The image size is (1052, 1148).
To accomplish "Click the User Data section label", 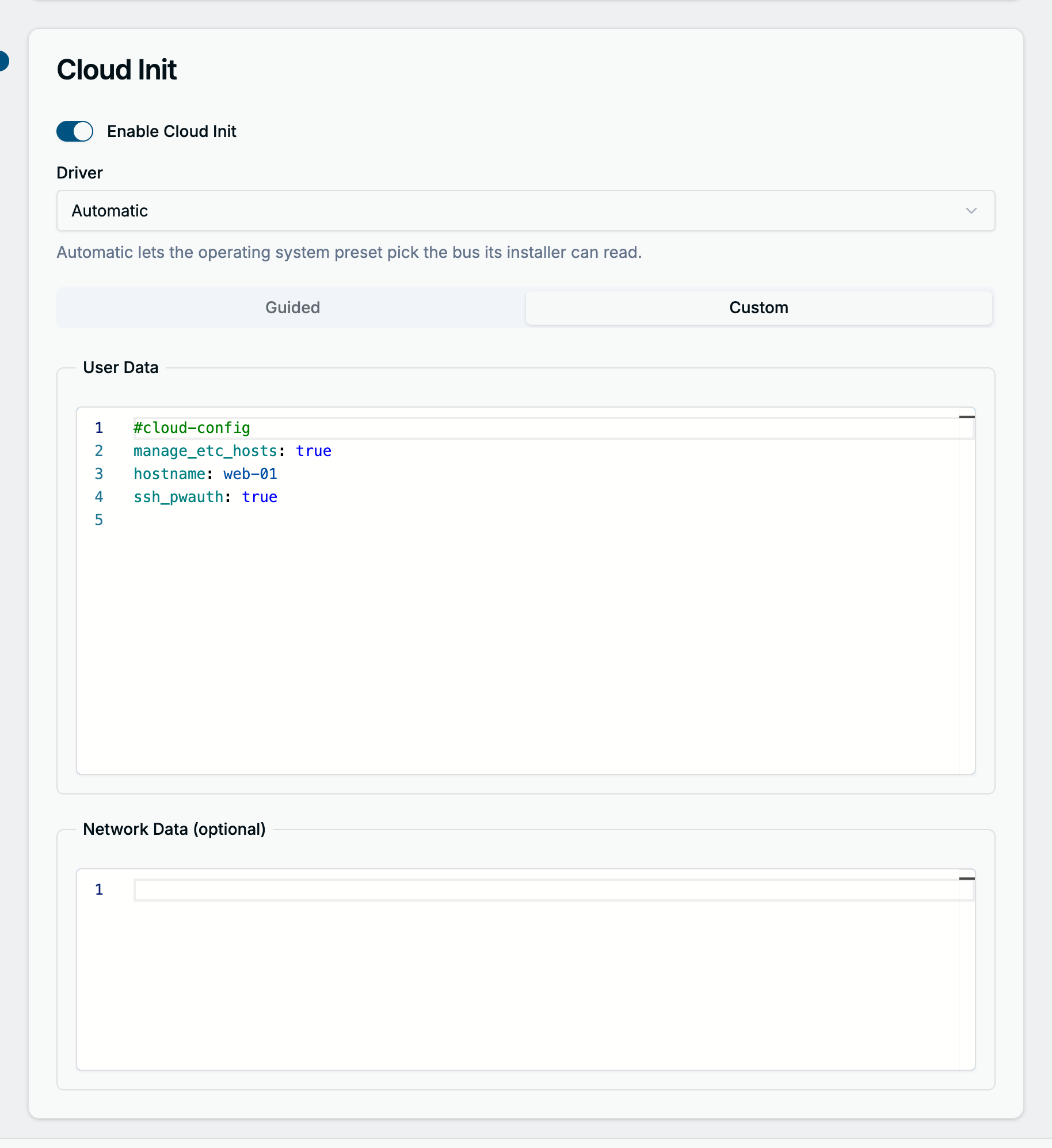I will (120, 367).
